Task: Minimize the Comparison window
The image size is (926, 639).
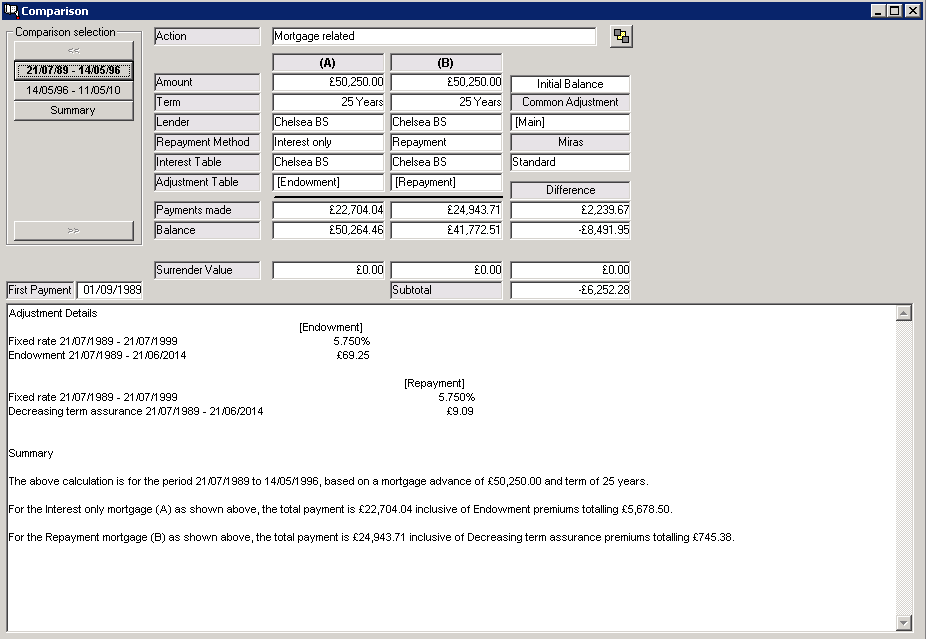Action: click(x=879, y=11)
